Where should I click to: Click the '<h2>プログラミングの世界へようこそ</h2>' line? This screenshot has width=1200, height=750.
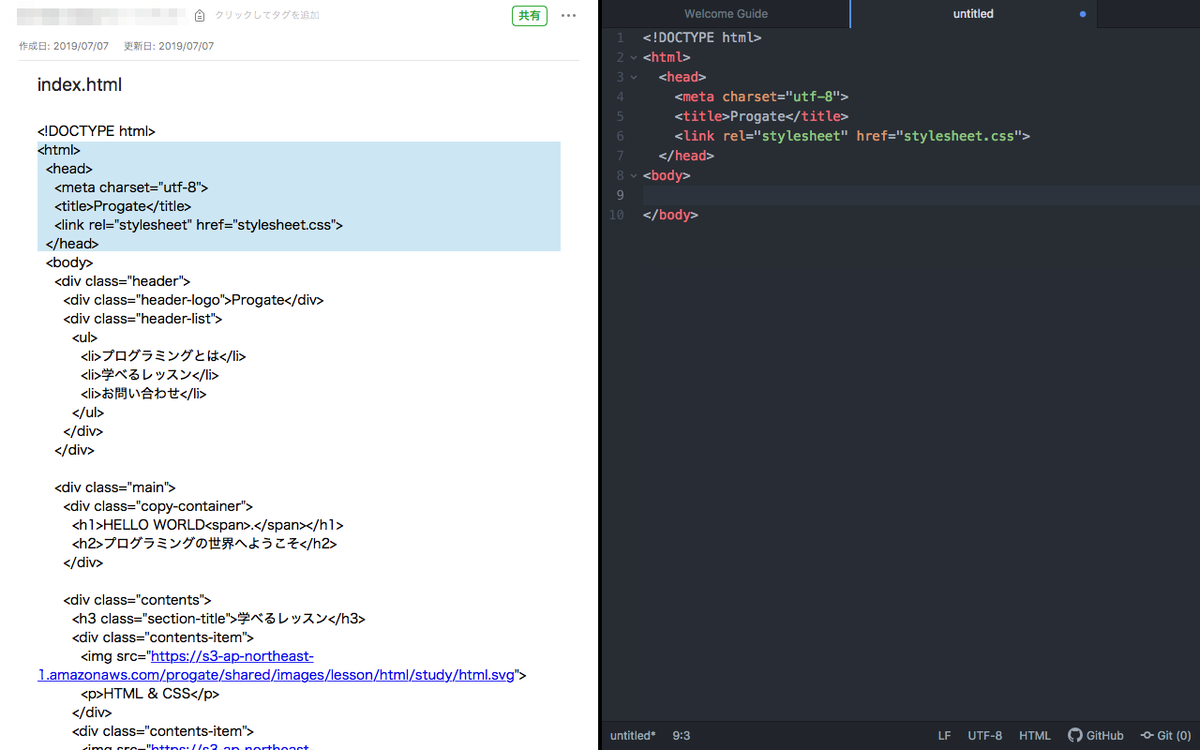pyautogui.click(x=205, y=544)
